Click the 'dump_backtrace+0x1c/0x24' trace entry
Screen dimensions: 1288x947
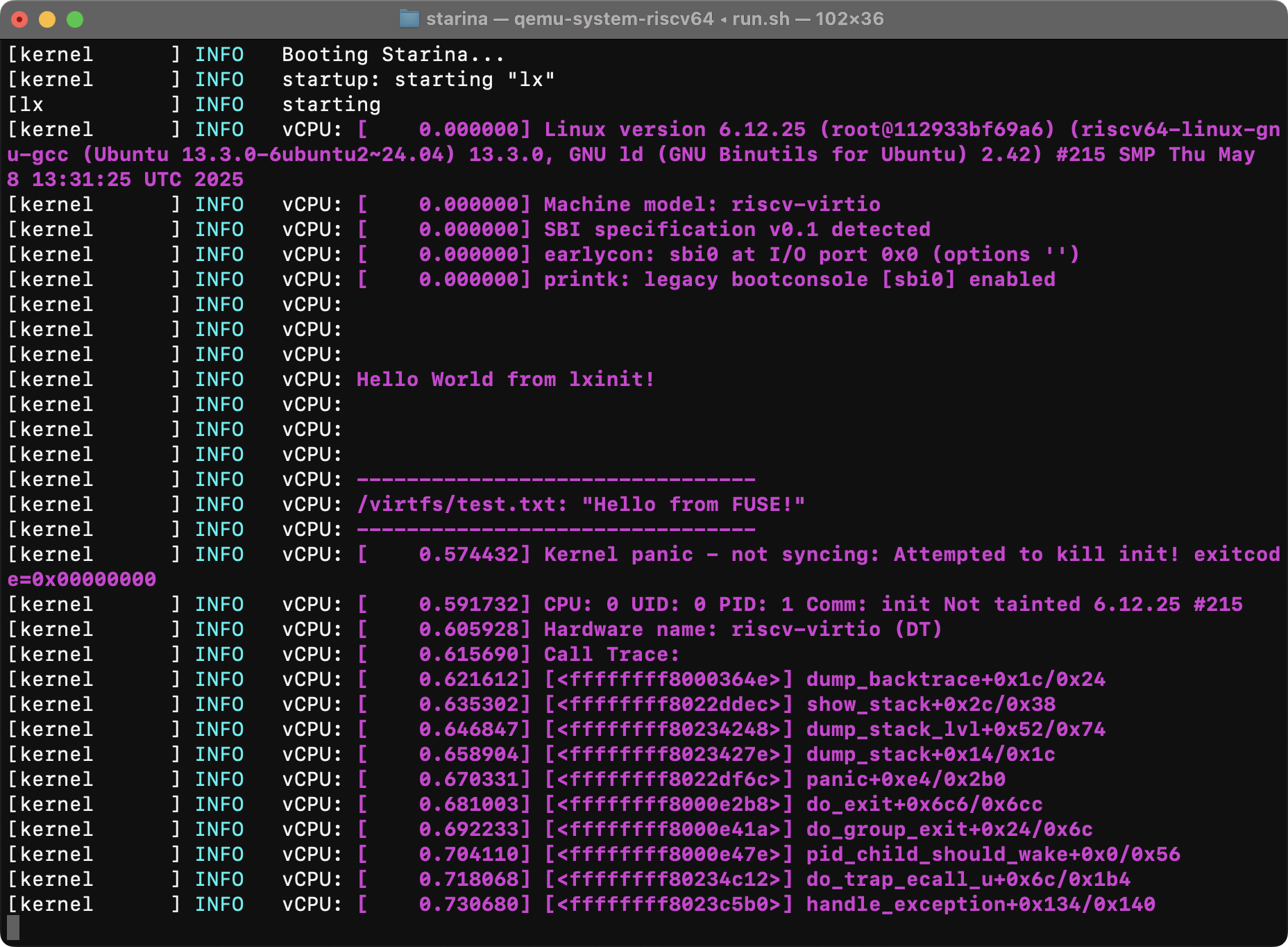click(956, 680)
